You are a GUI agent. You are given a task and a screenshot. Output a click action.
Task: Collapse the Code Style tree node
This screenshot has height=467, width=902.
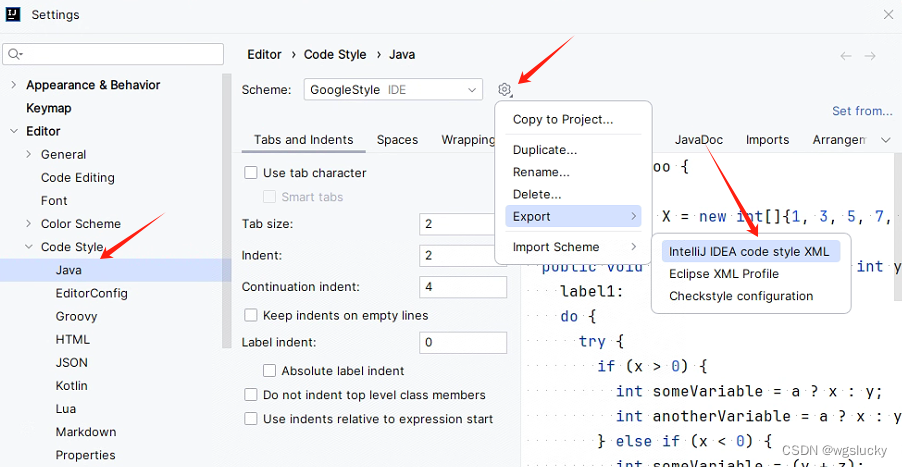pyautogui.click(x=28, y=247)
